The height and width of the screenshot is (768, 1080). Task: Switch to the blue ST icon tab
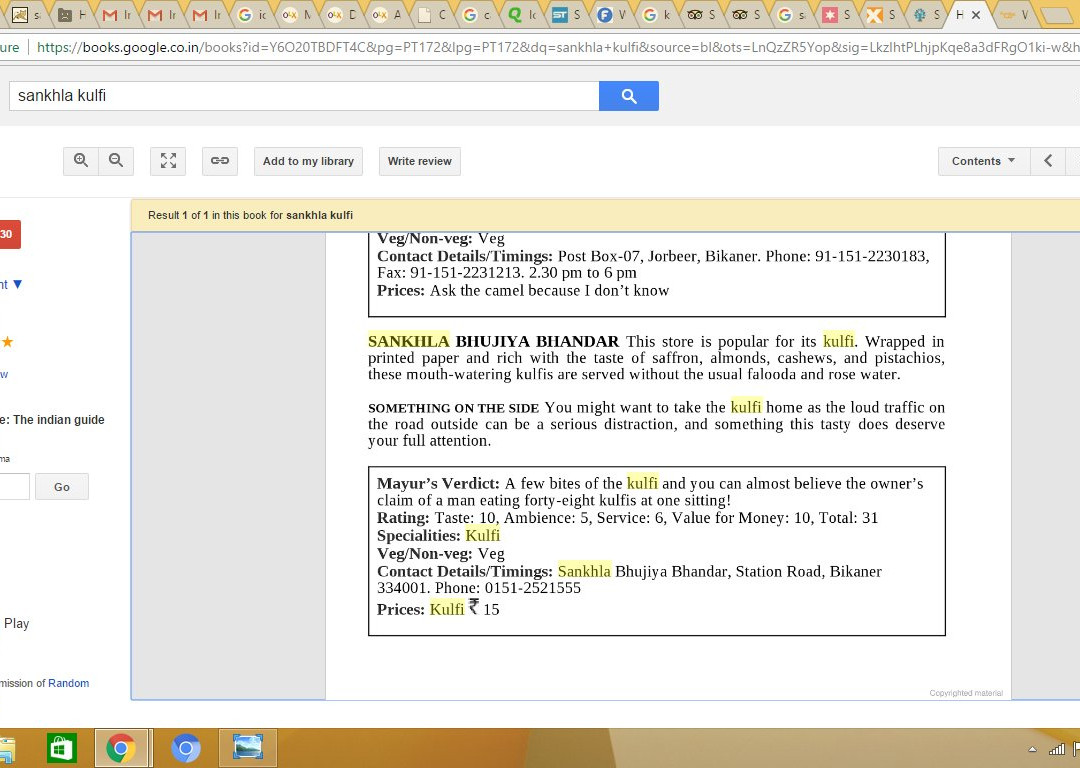(x=568, y=14)
